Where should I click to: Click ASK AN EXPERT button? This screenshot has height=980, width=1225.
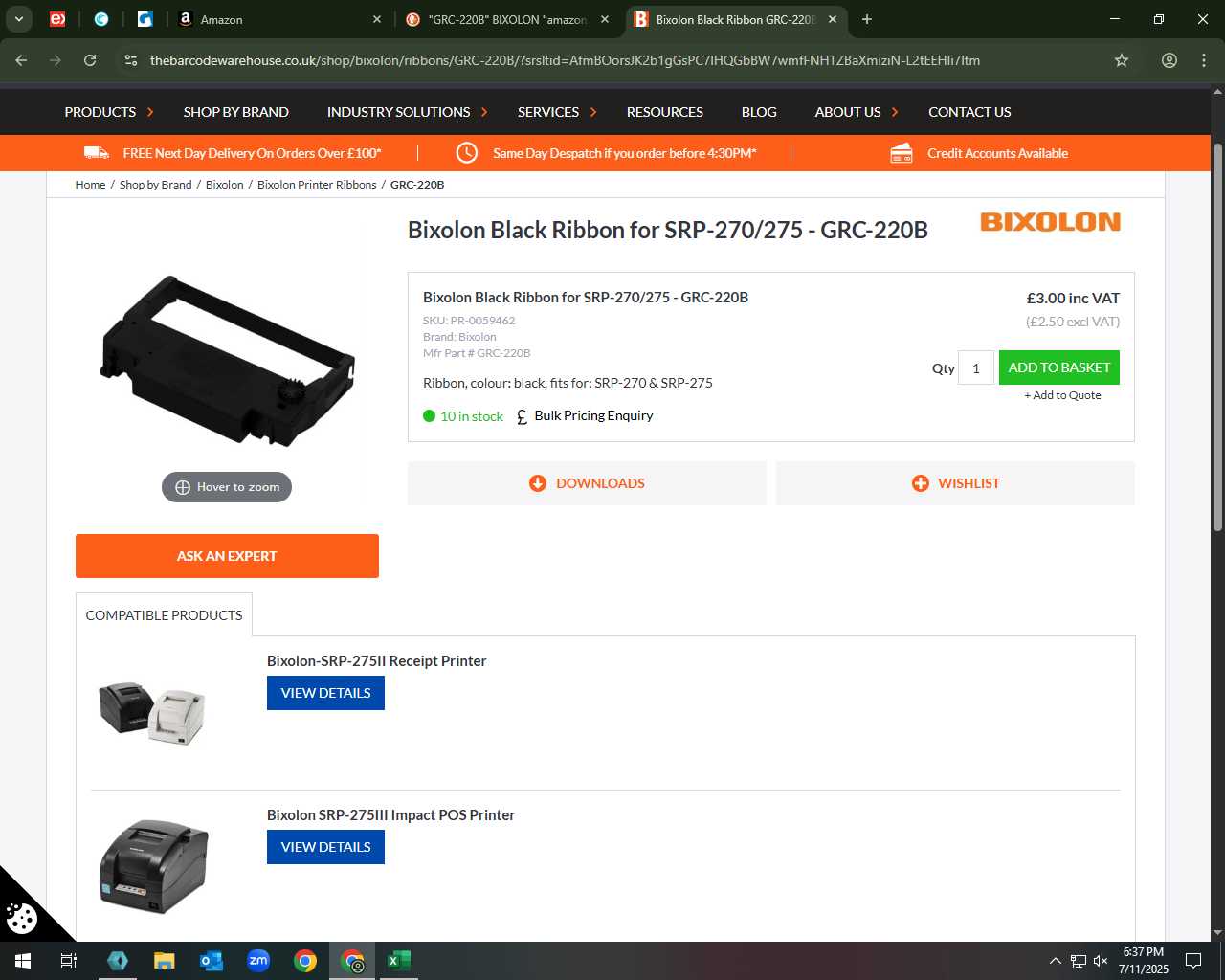click(227, 556)
